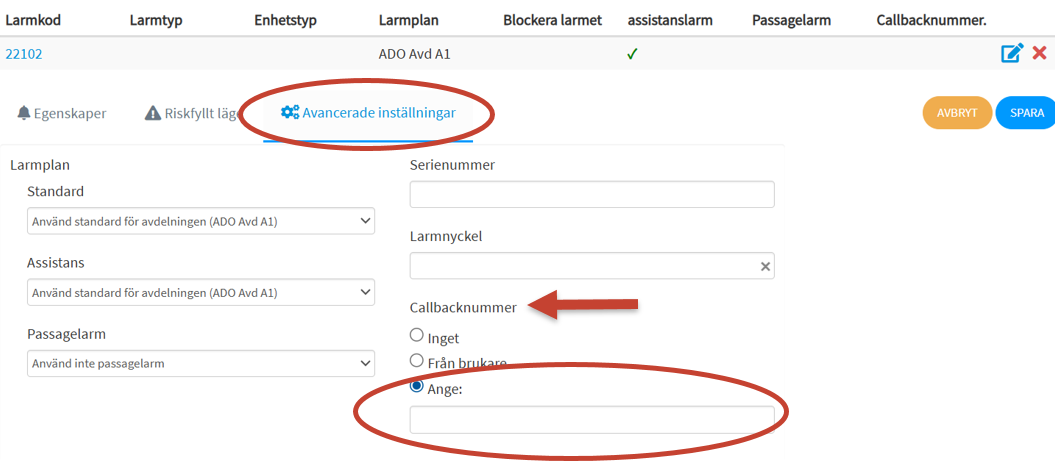Click the bell icon beside Egenskaper
This screenshot has height=461, width=1055.
click(24, 113)
